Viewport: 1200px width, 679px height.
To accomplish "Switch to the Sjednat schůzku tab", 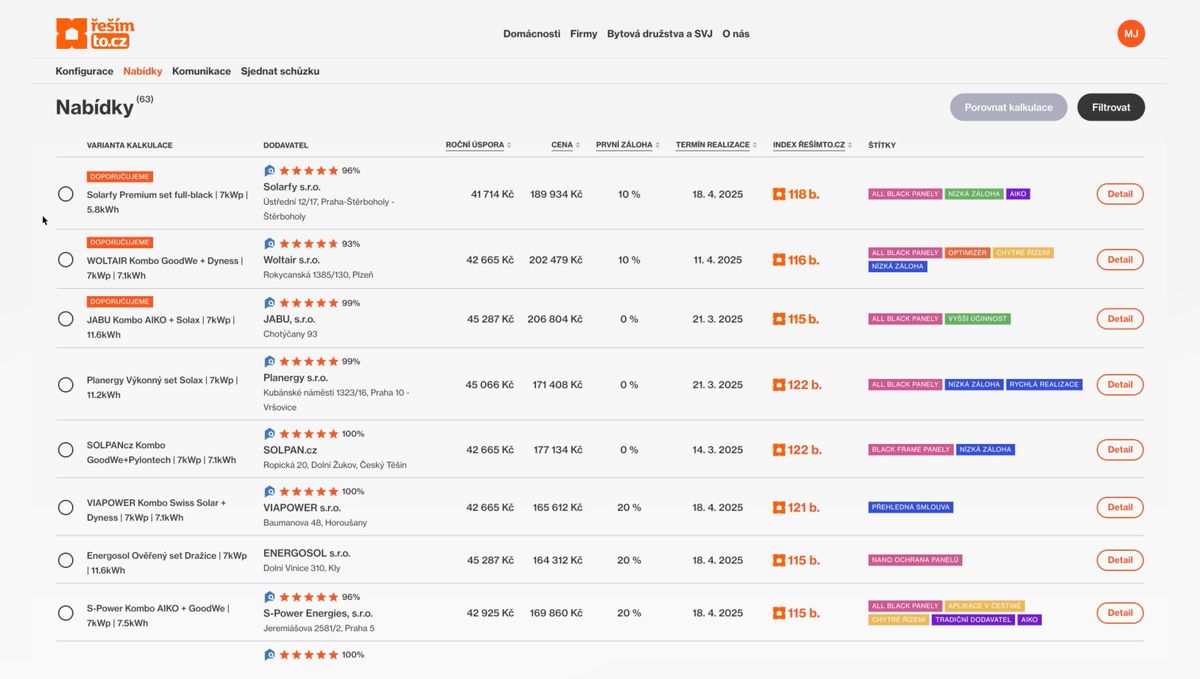I will coord(280,71).
